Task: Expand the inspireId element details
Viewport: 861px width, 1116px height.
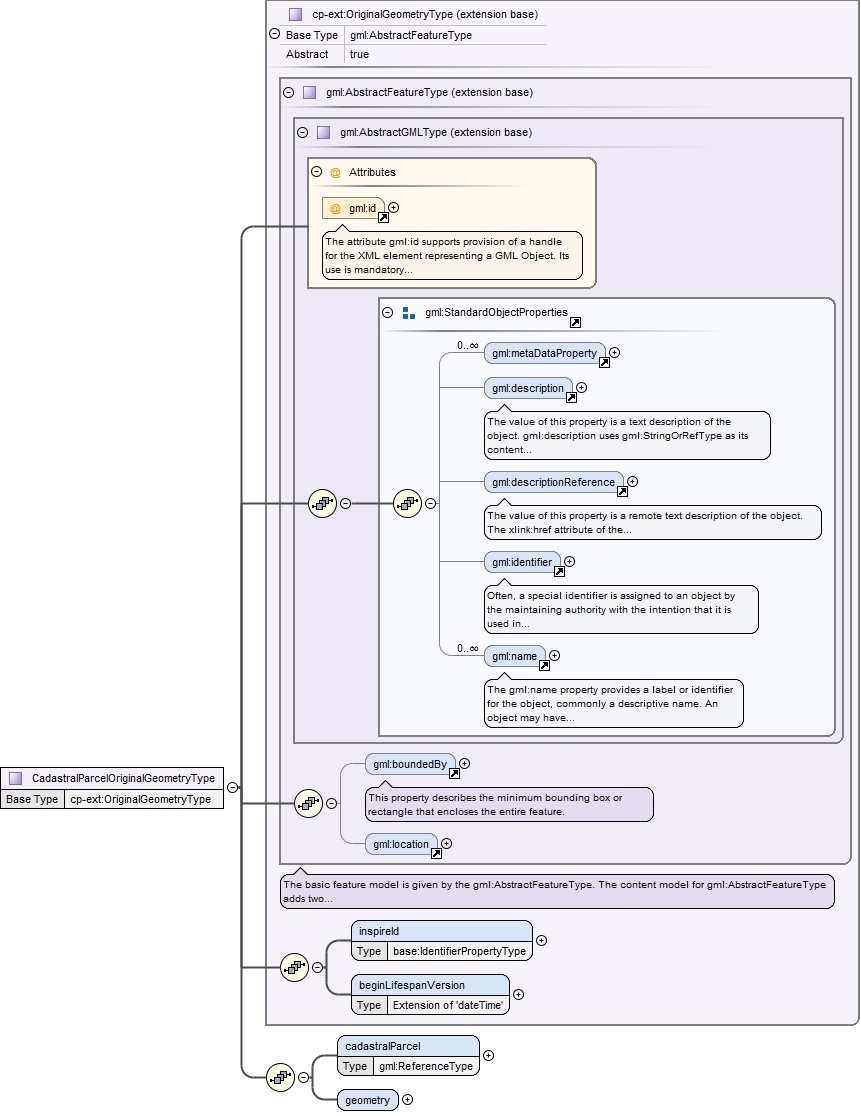Action: point(542,940)
